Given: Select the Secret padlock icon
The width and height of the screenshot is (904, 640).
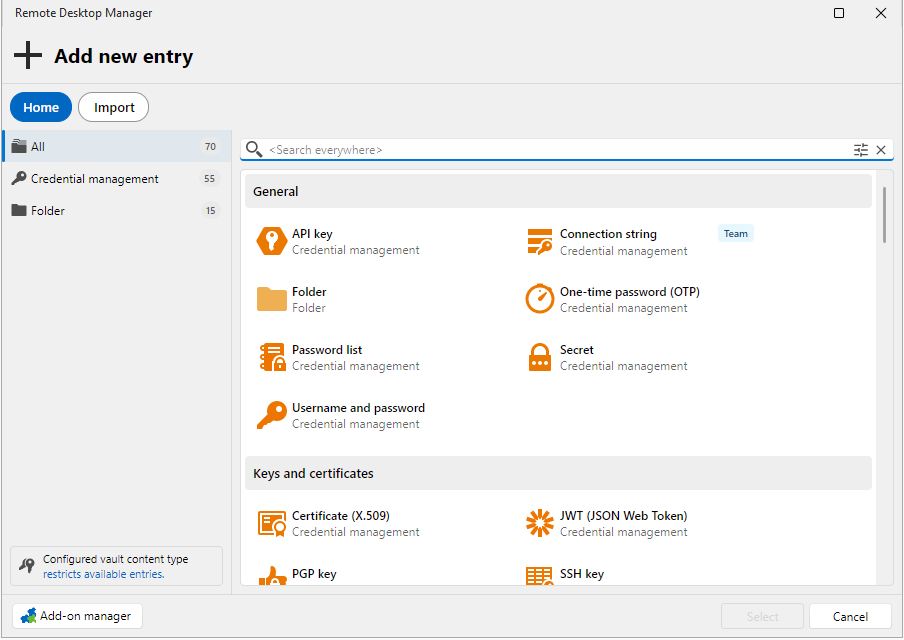Looking at the screenshot, I should [540, 357].
